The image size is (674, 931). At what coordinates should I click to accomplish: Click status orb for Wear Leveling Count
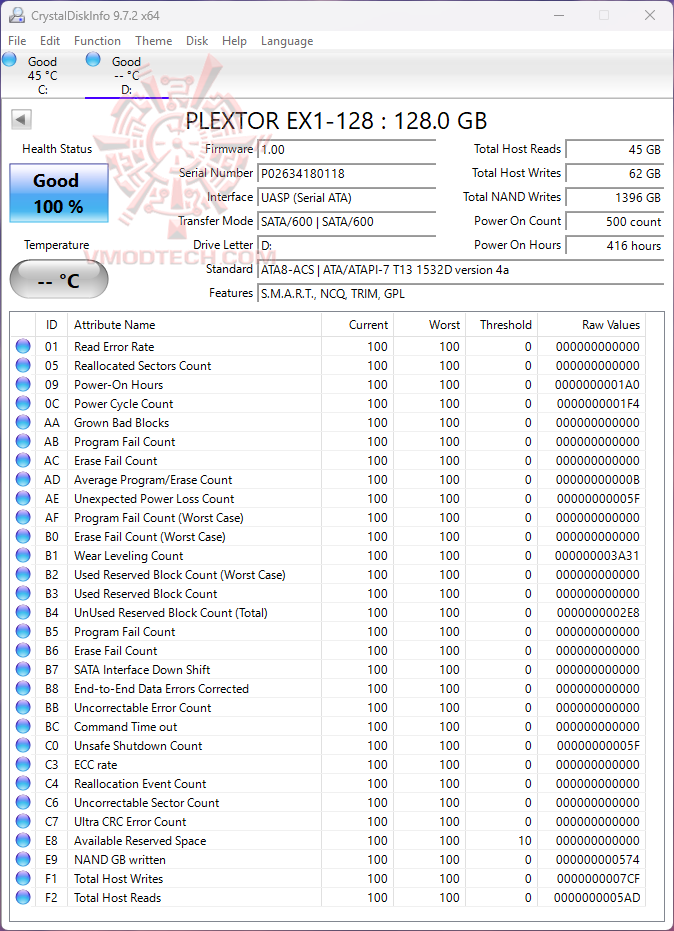pyautogui.click(x=23, y=555)
